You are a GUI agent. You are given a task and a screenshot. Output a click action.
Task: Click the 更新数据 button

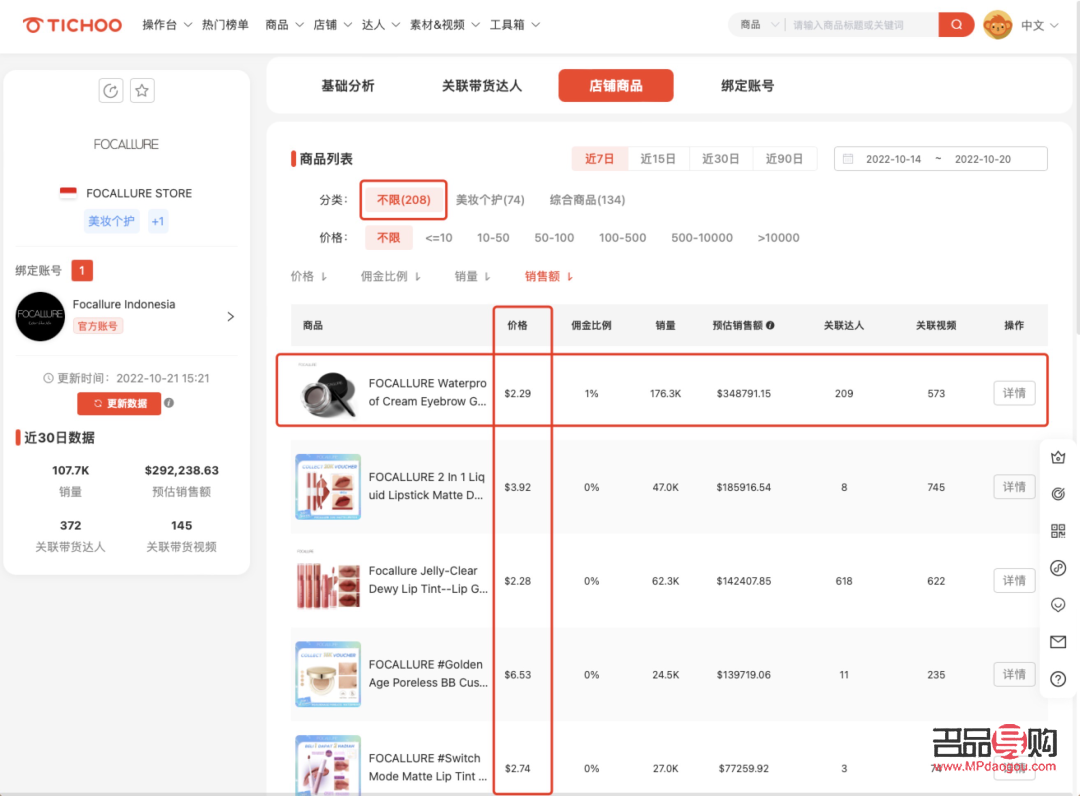119,403
